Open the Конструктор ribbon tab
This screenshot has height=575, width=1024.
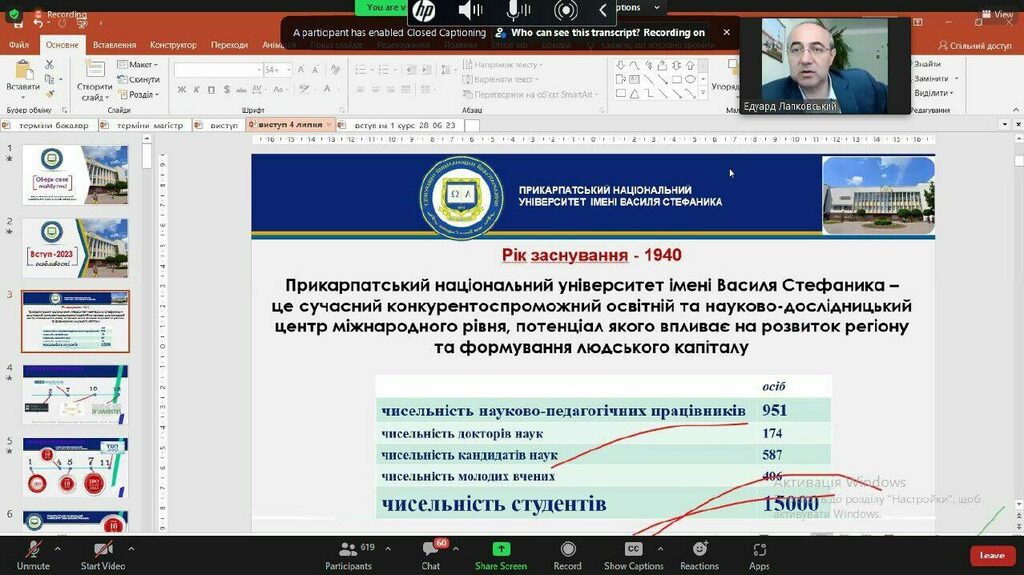point(173,45)
